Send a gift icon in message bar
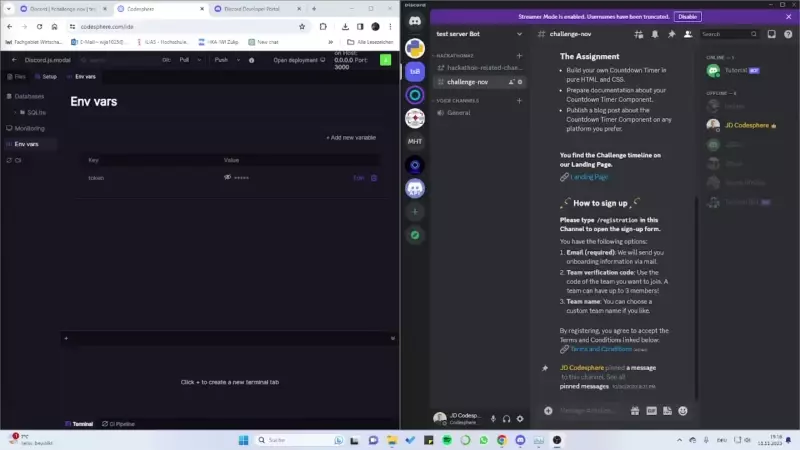This screenshot has width=800, height=450. point(635,411)
